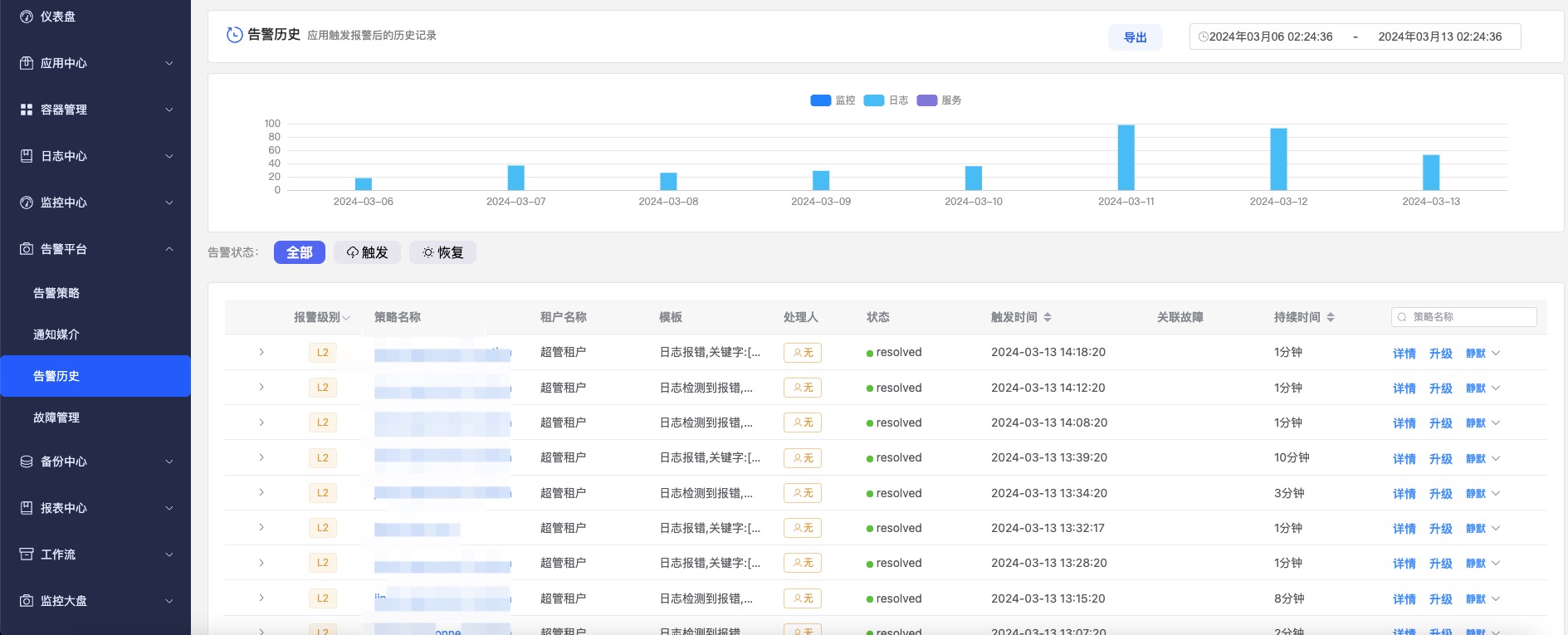This screenshot has height=635, width=1568.
Task: Toggle 监控 legend series in chart
Action: pyautogui.click(x=833, y=100)
